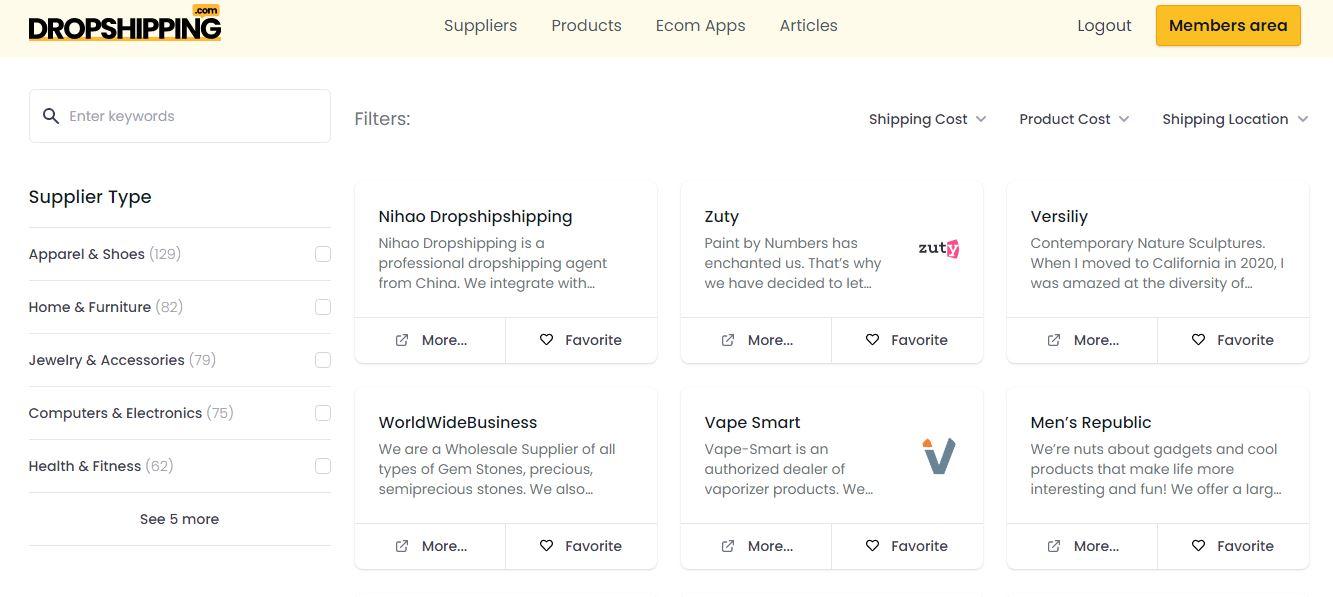
Task: Open the Shipping Cost dropdown
Action: 927,119
